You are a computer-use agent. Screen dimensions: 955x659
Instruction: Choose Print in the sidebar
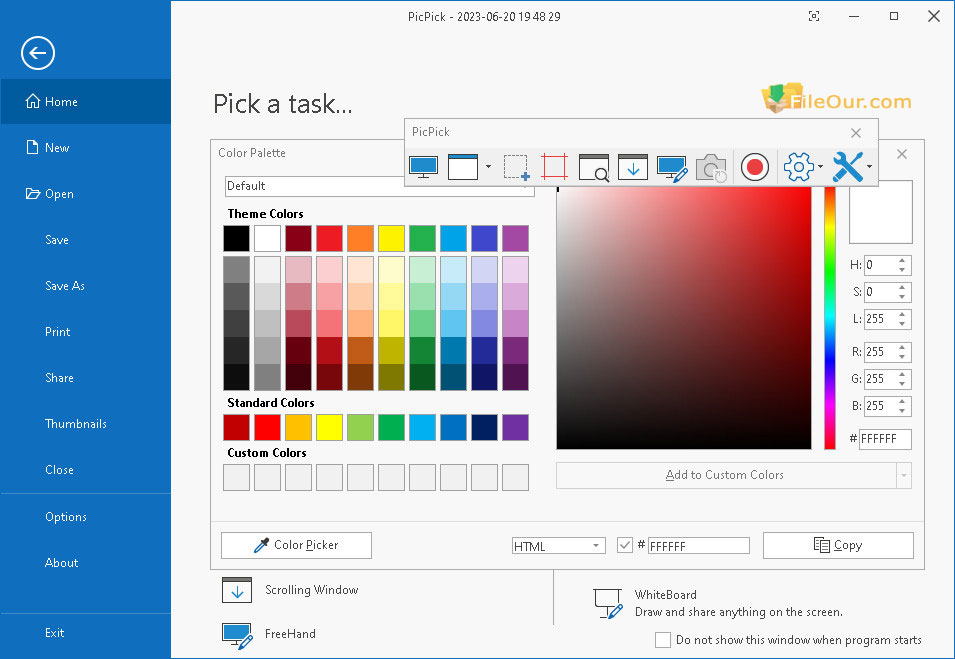pyautogui.click(x=86, y=332)
